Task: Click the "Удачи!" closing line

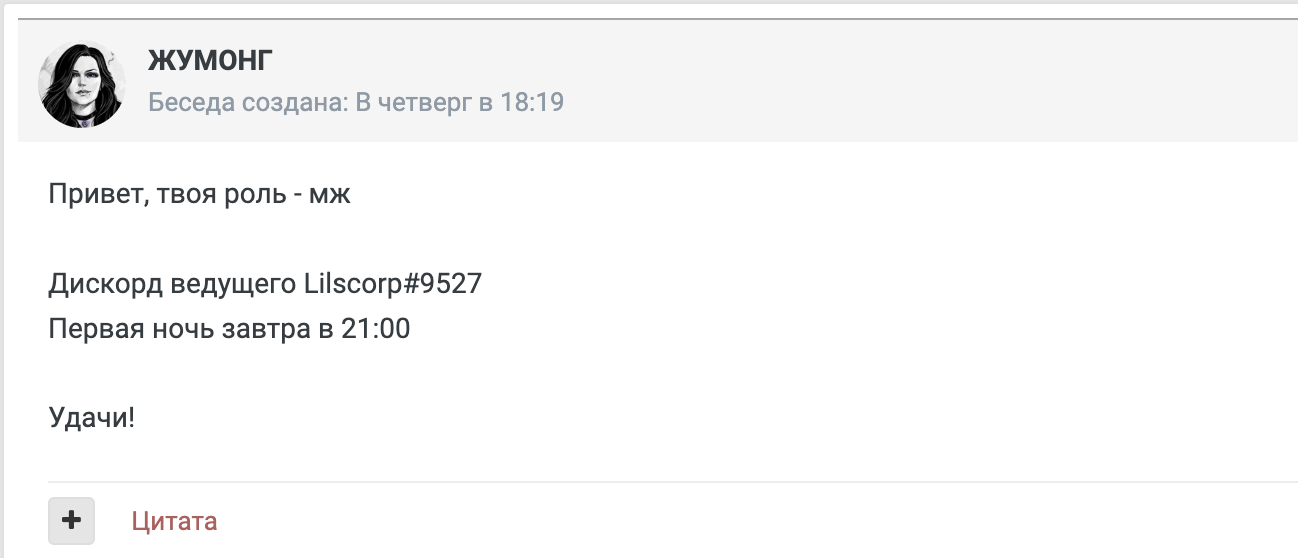Action: [91, 417]
